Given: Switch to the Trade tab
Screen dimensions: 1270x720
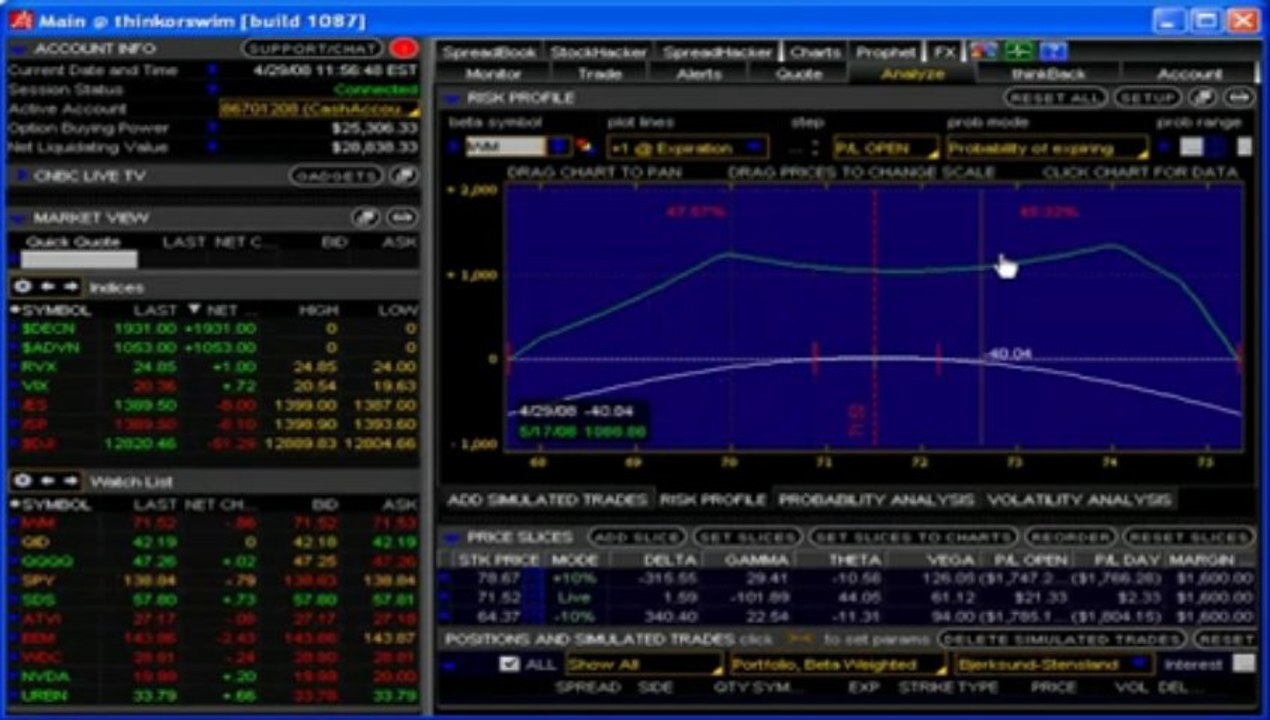Looking at the screenshot, I should tap(600, 73).
